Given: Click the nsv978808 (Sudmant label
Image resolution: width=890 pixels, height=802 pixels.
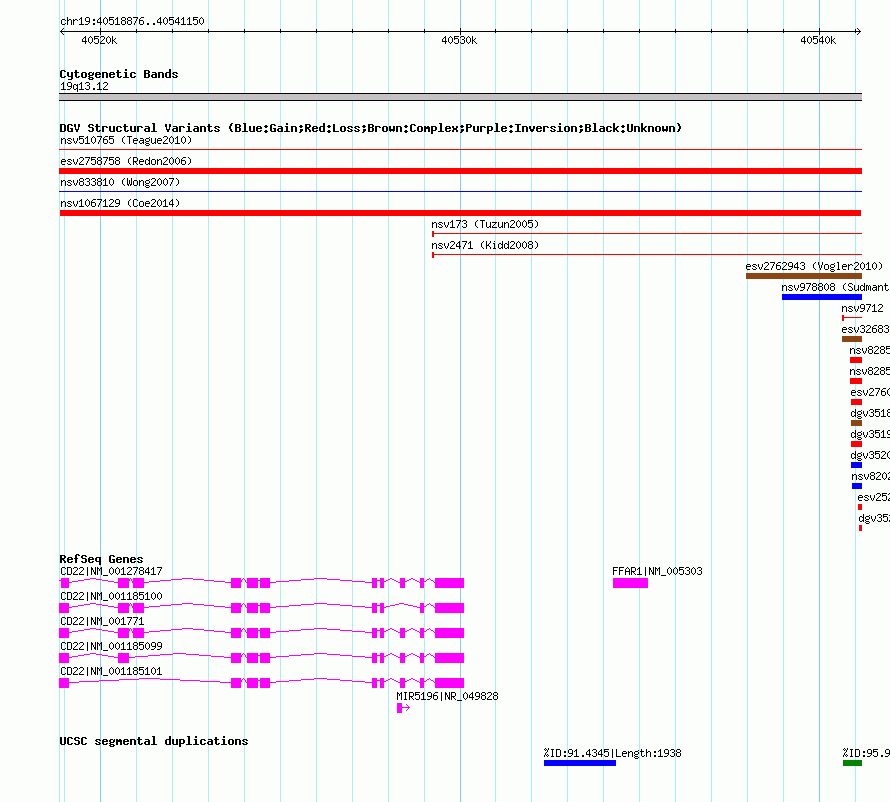Looking at the screenshot, I should point(835,287).
